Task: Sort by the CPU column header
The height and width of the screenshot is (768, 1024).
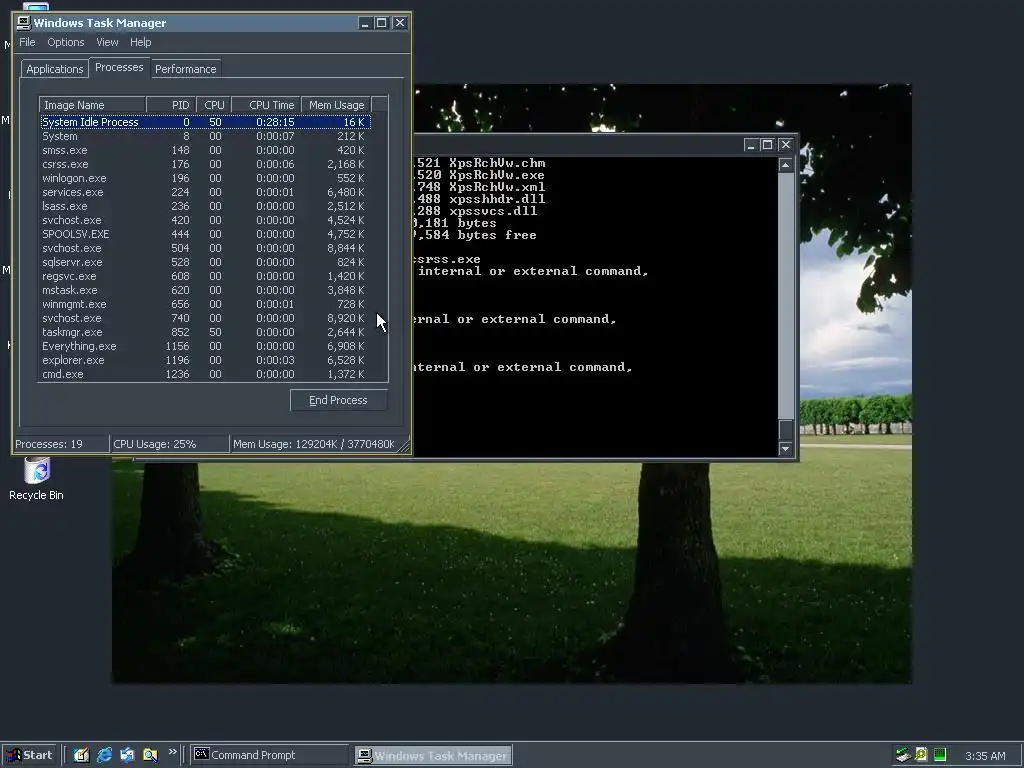Action: click(x=214, y=105)
